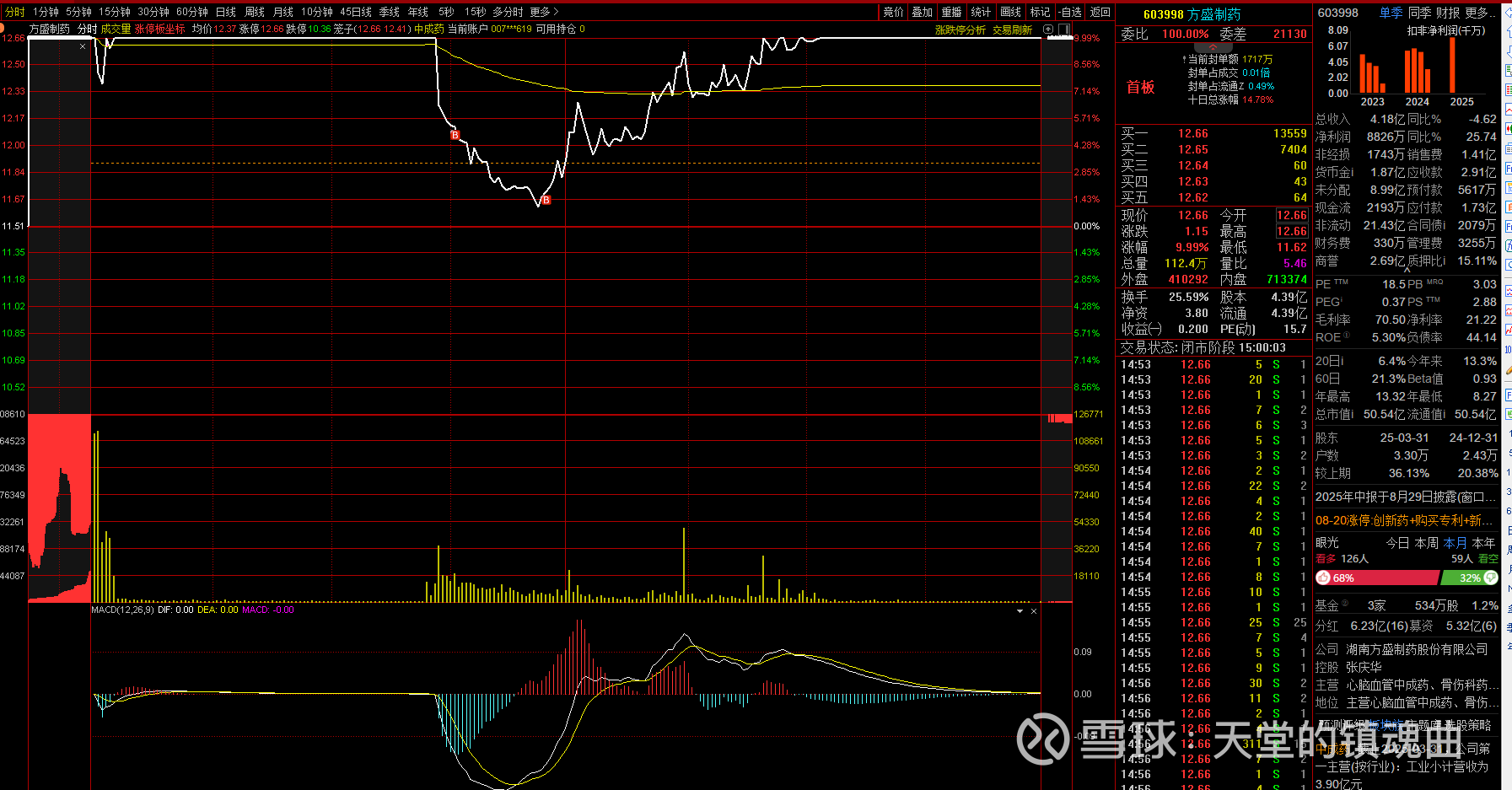Click 买一 bid price 12.66 row
Screen dimensions: 1512x790
coord(1213,133)
